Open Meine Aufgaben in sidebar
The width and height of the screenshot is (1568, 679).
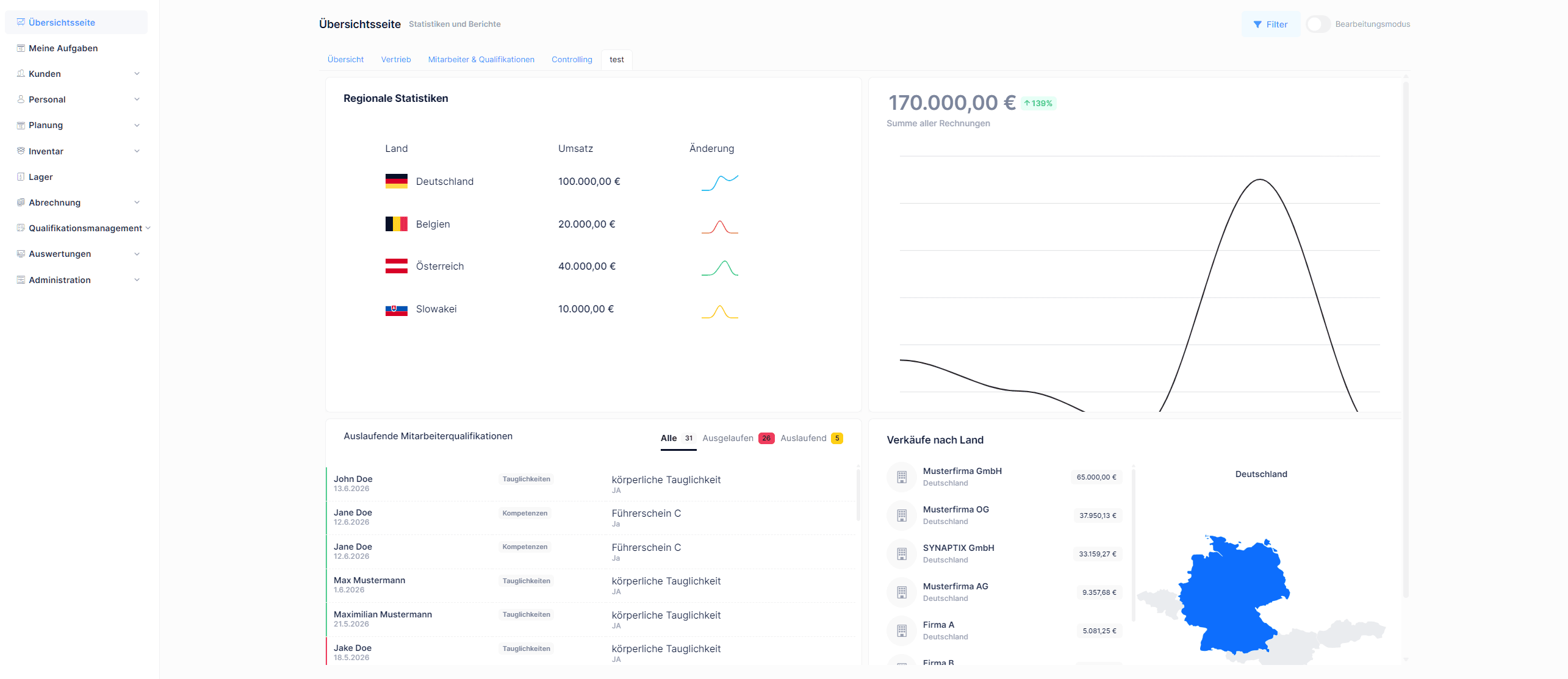(x=76, y=48)
